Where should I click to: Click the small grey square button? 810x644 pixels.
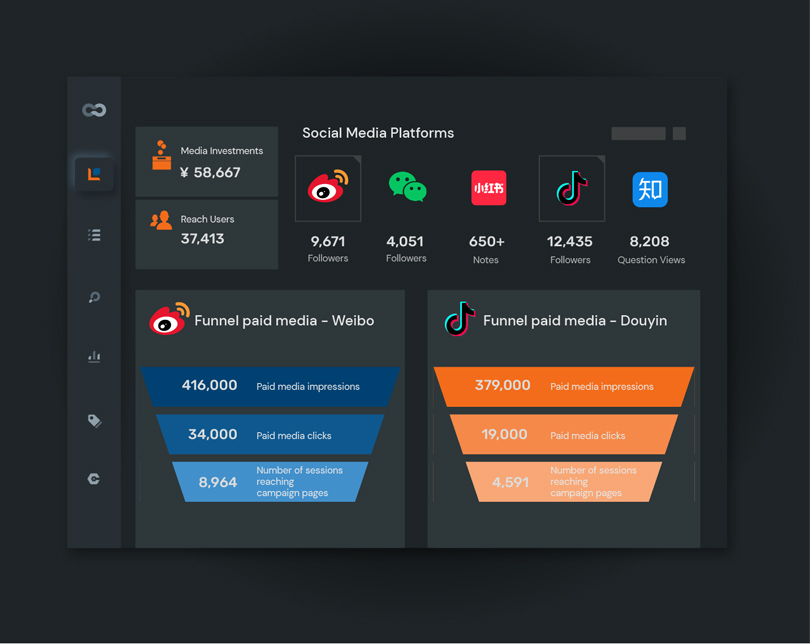click(x=679, y=134)
